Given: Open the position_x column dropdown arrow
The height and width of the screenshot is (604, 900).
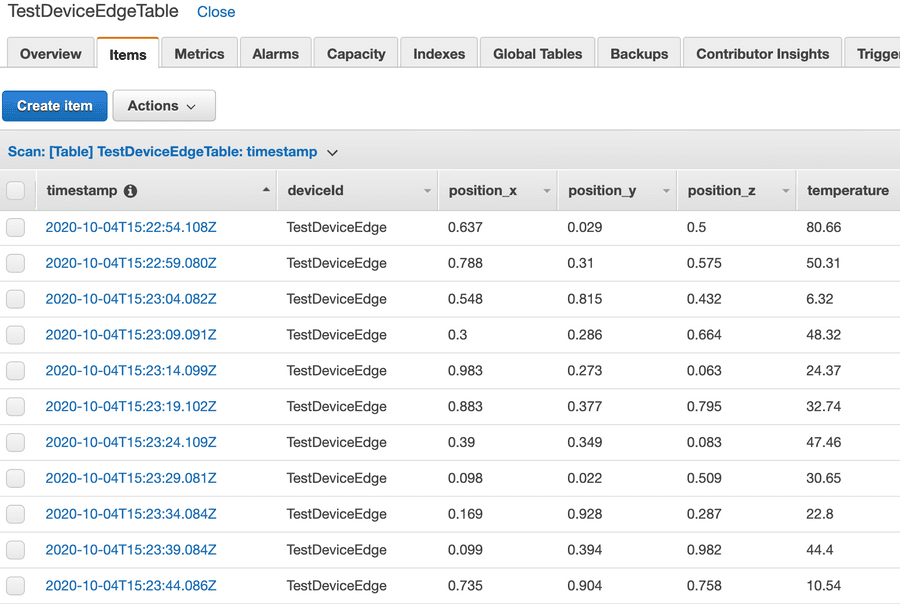Looking at the screenshot, I should coord(546,191).
